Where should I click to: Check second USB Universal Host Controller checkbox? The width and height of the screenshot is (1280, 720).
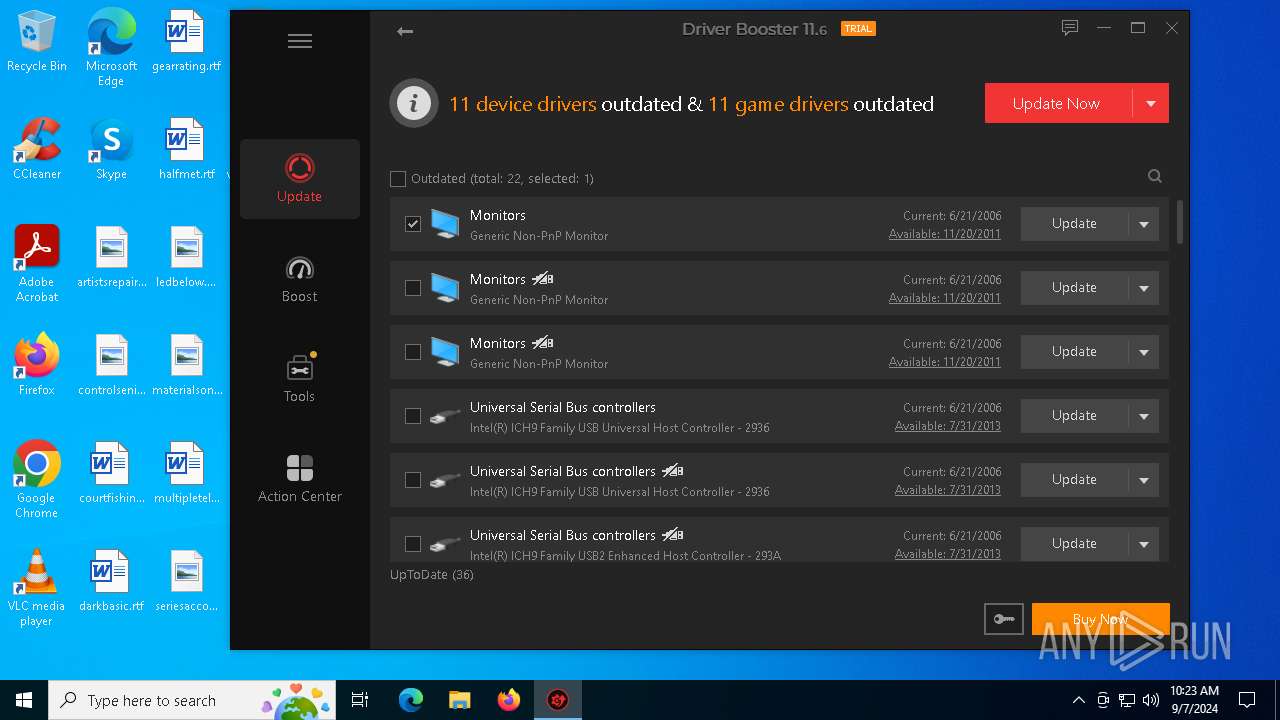click(x=413, y=480)
